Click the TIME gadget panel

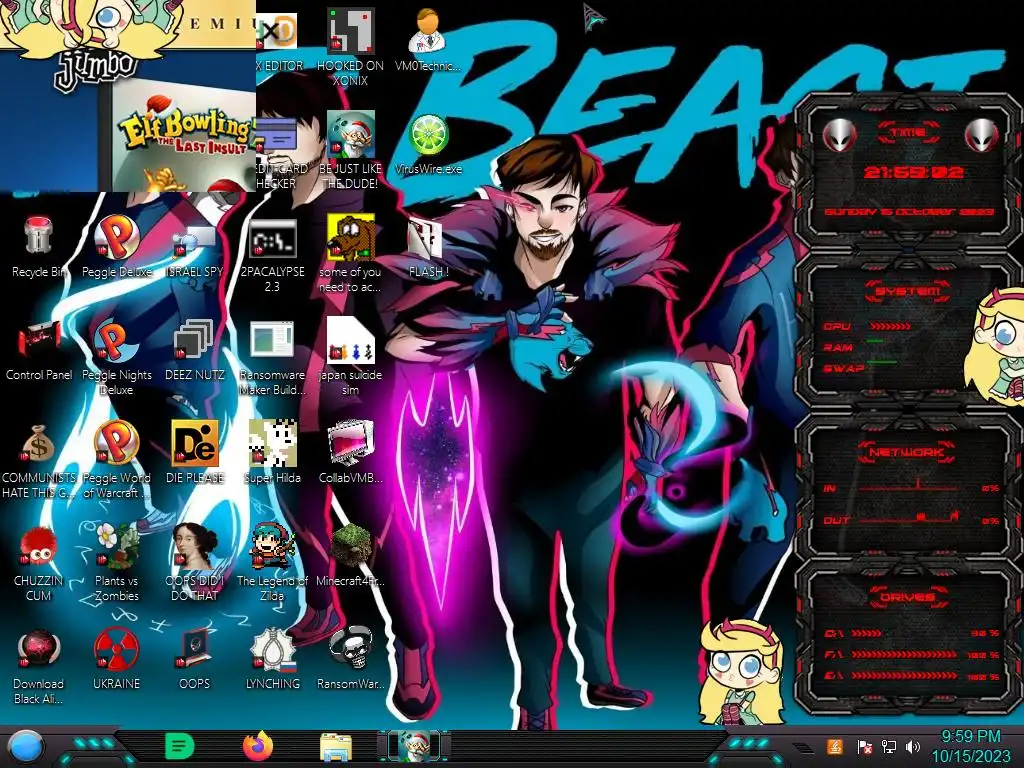(x=908, y=171)
